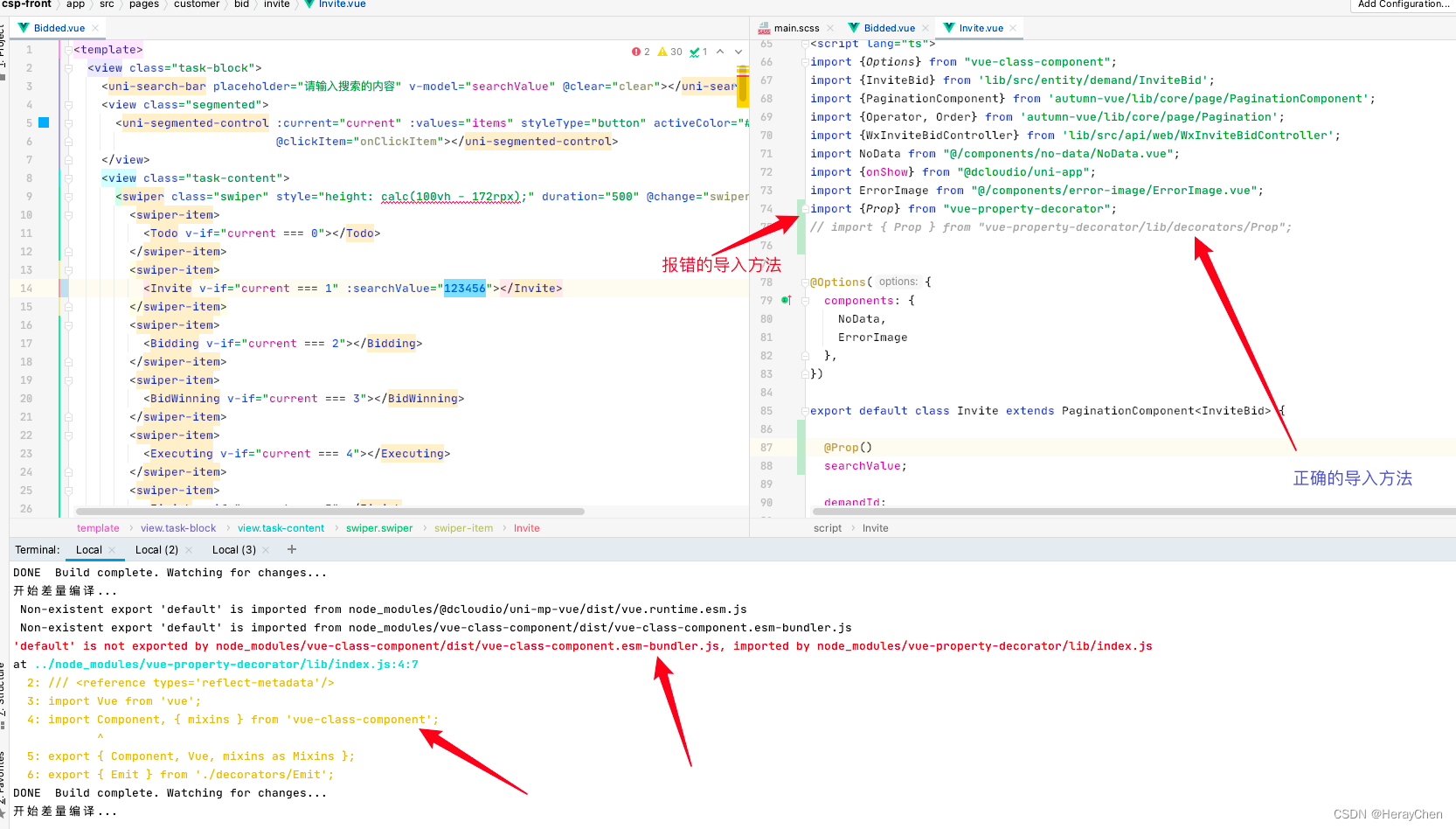The height and width of the screenshot is (829, 1456).
Task: Close the Bidded.vue tab in left editor
Action: click(95, 28)
